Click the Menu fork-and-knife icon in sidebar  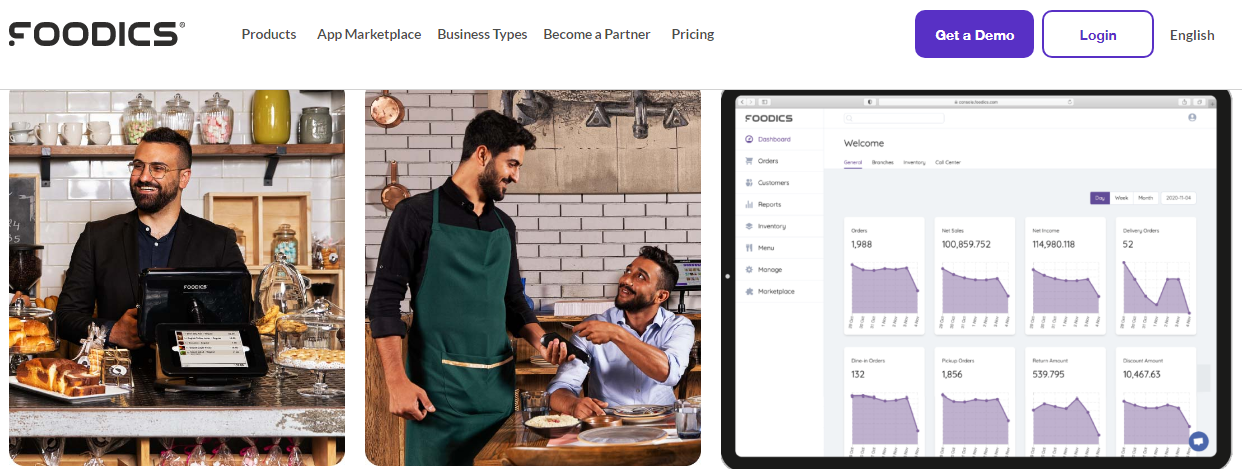tap(749, 248)
